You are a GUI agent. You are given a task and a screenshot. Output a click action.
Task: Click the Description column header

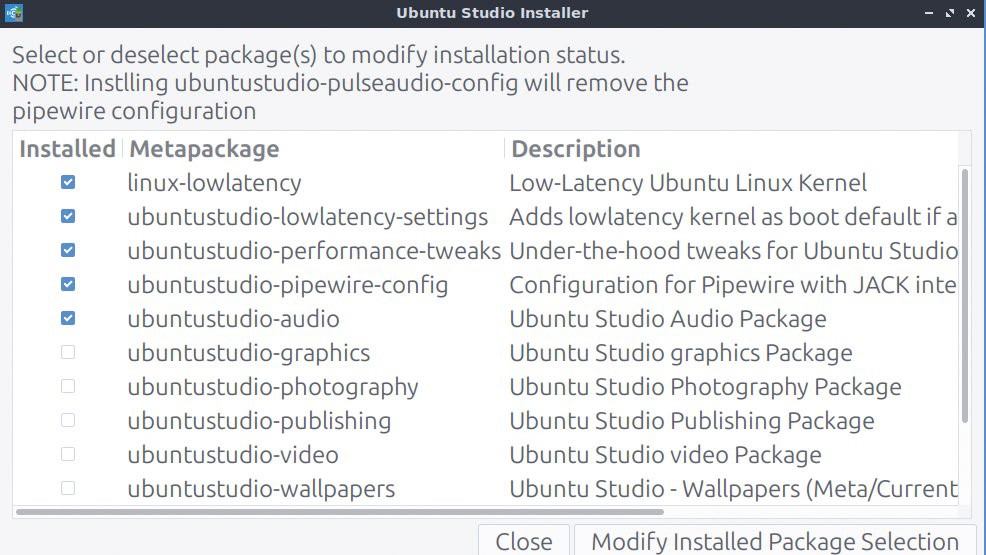731,149
